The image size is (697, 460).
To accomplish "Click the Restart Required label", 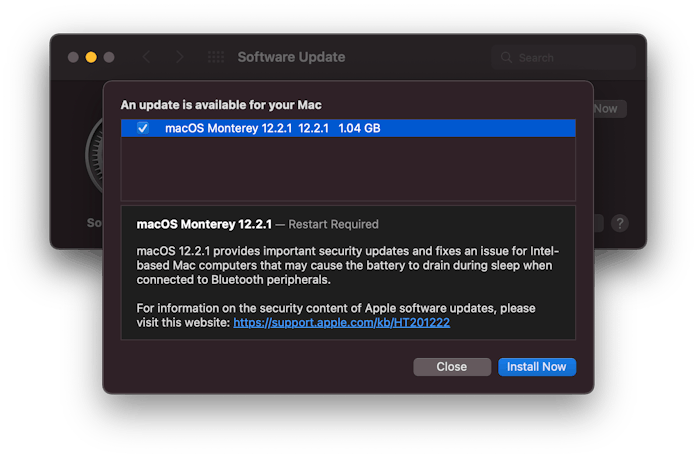I will (333, 224).
